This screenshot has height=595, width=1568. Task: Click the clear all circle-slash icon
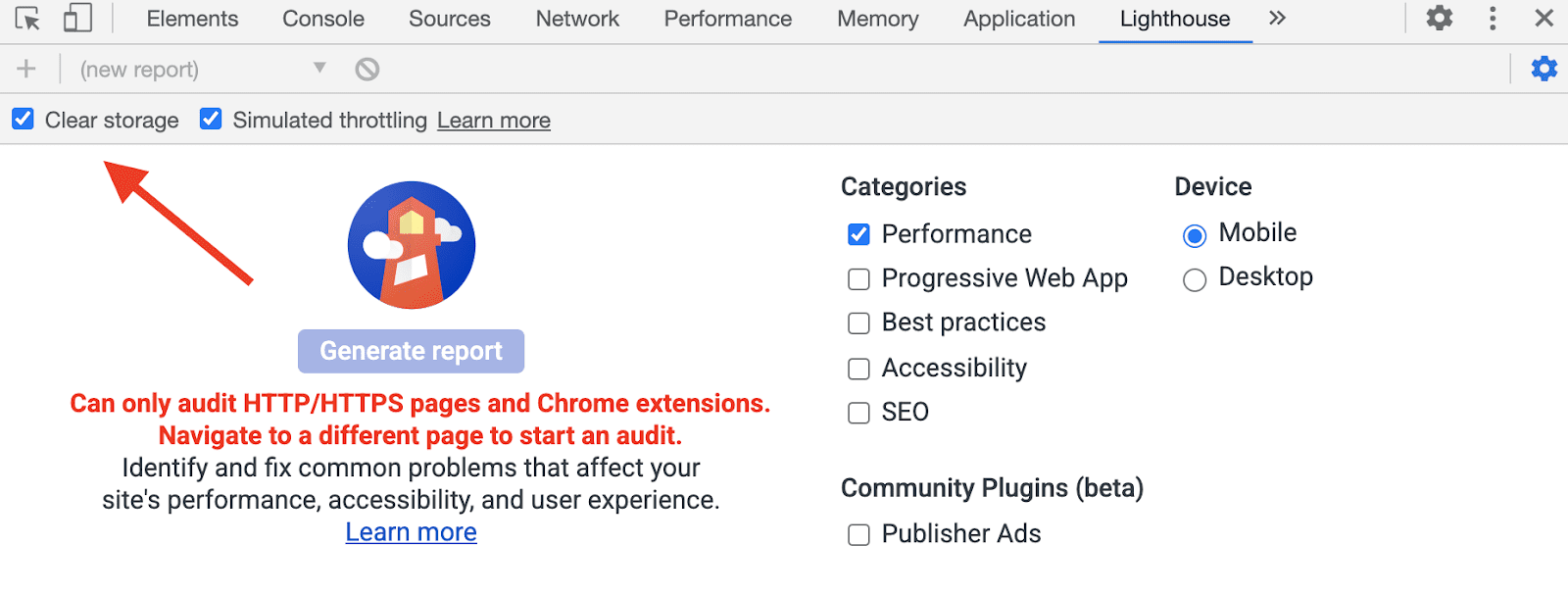coord(367,69)
